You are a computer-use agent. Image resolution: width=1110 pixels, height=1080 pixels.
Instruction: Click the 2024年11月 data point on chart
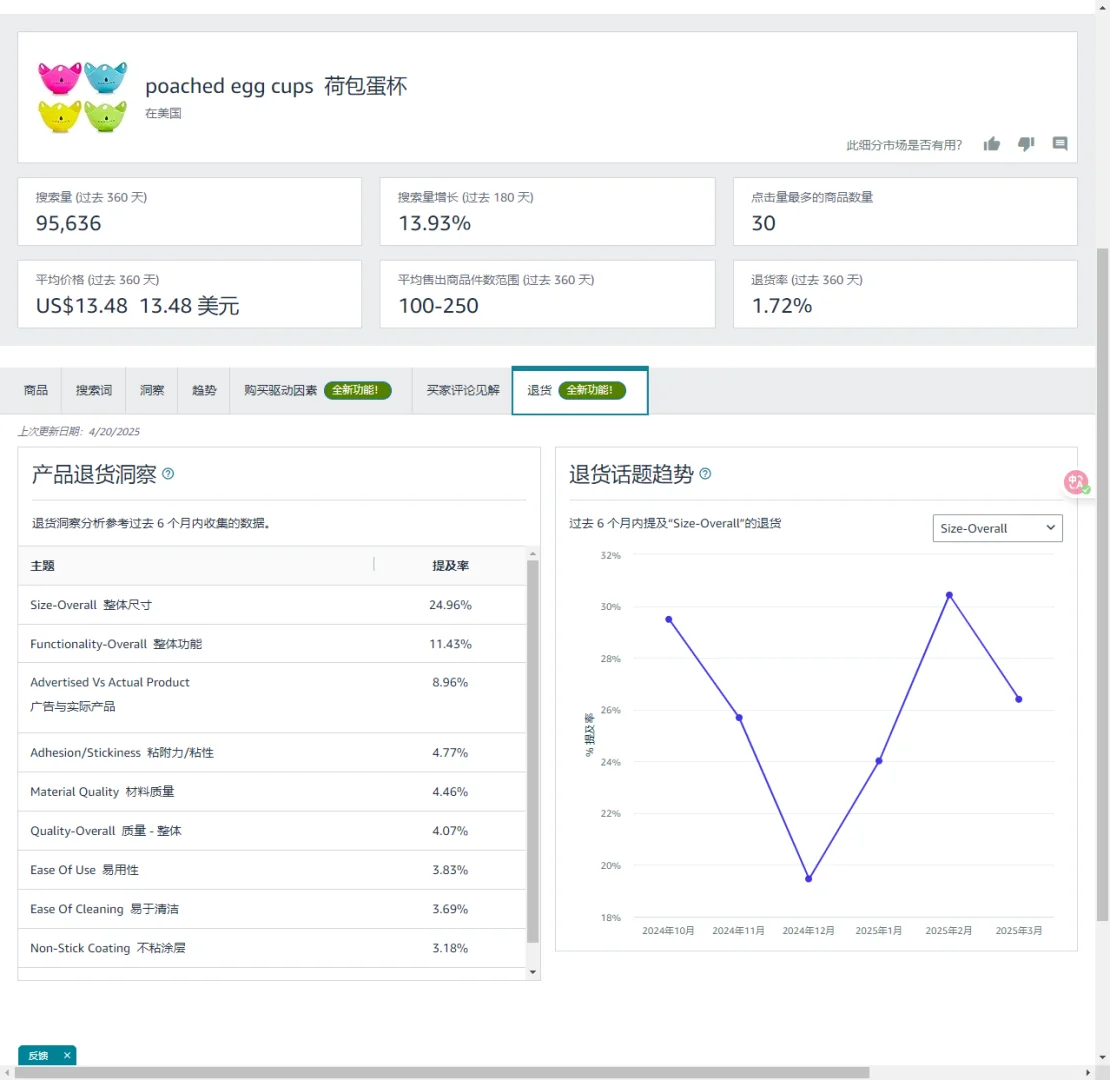tap(739, 718)
